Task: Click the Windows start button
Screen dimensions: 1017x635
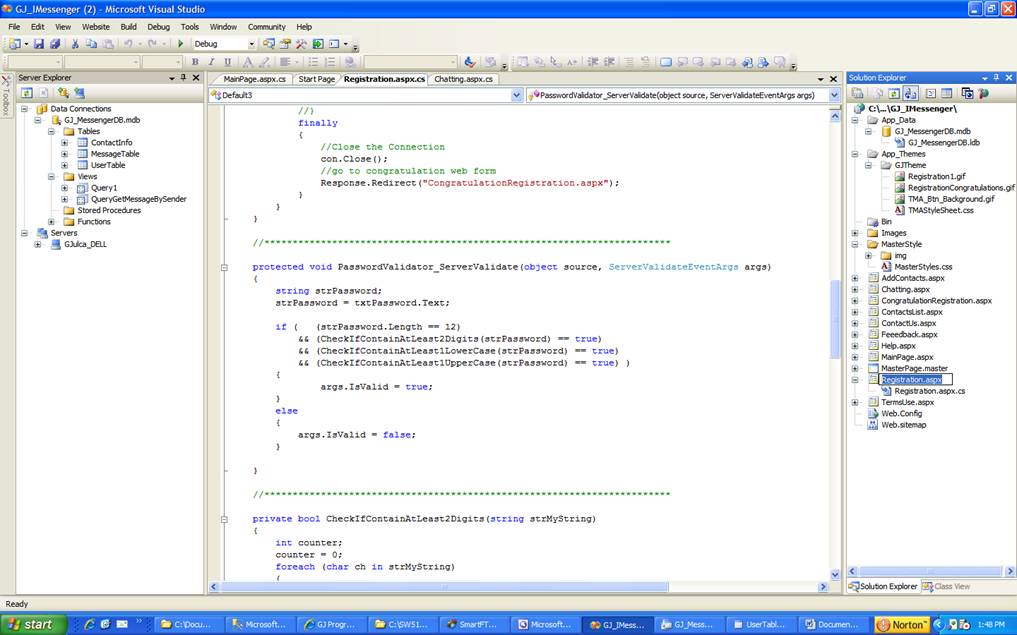Action: coord(34,624)
